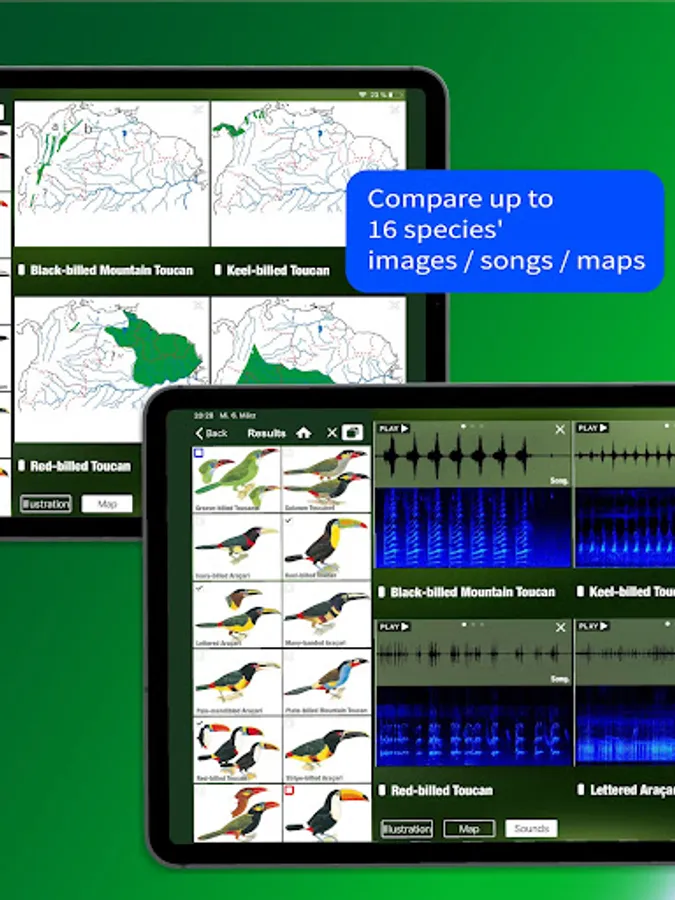Switch to Illustration tab on front tablet
Image resolution: width=675 pixels, height=900 pixels.
pyautogui.click(x=407, y=829)
